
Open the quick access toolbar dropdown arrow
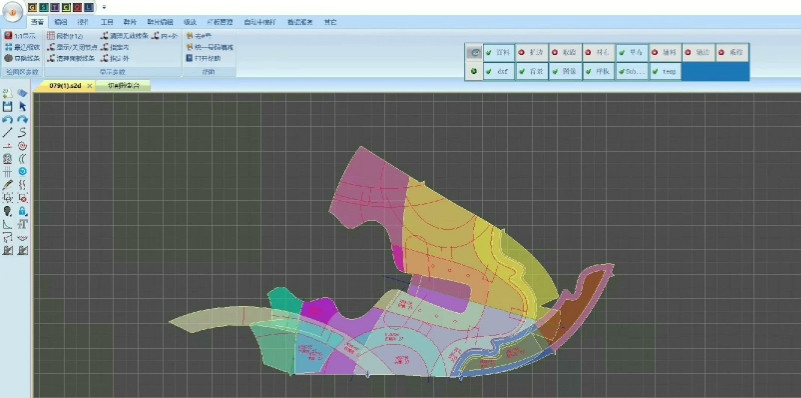pos(104,7)
